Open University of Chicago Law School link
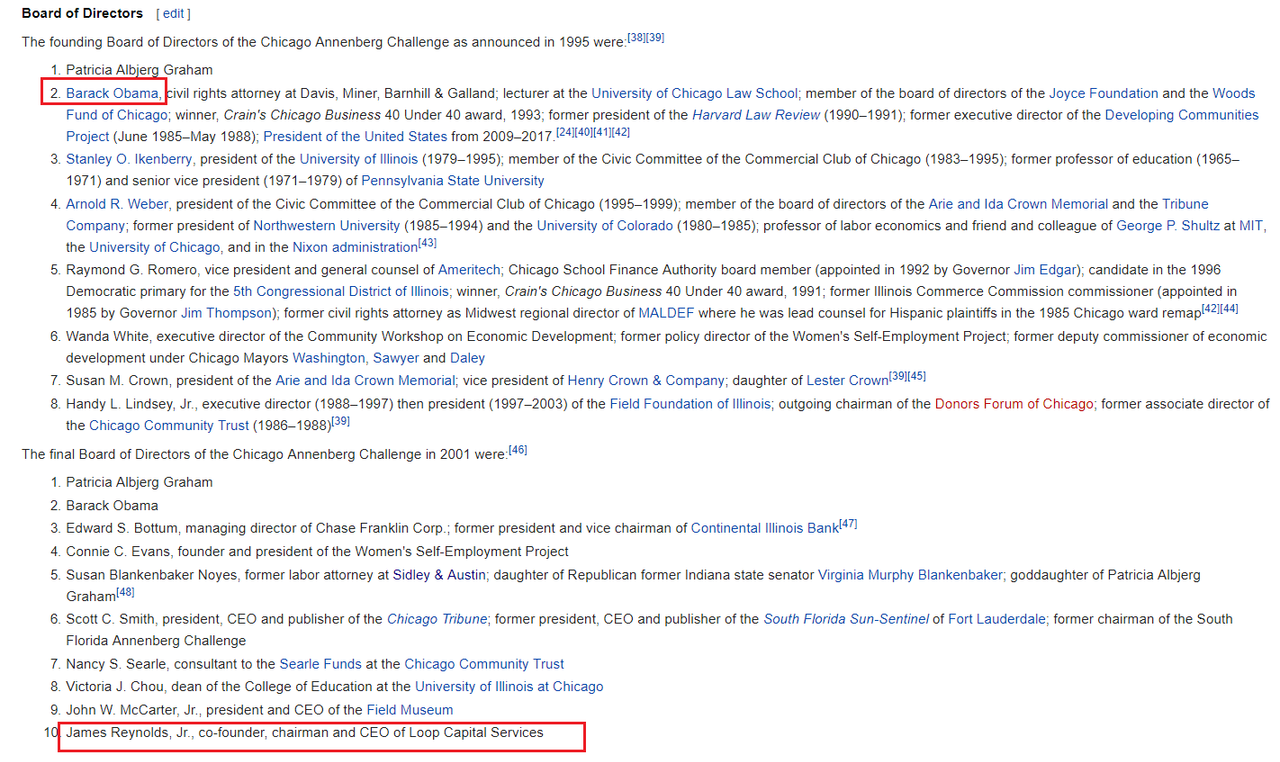The image size is (1280, 762). coord(694,93)
